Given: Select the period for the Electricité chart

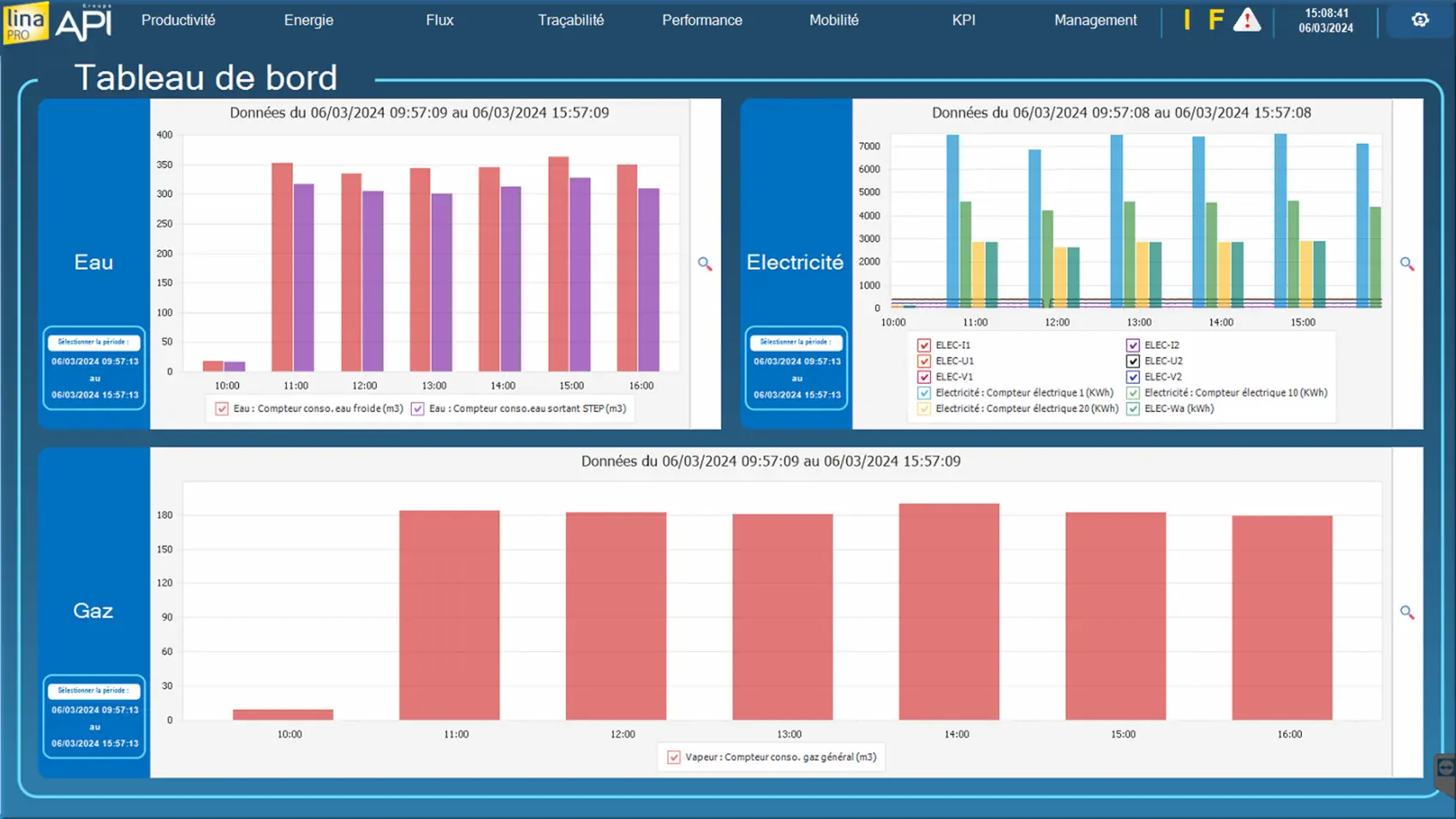Looking at the screenshot, I should 796,342.
